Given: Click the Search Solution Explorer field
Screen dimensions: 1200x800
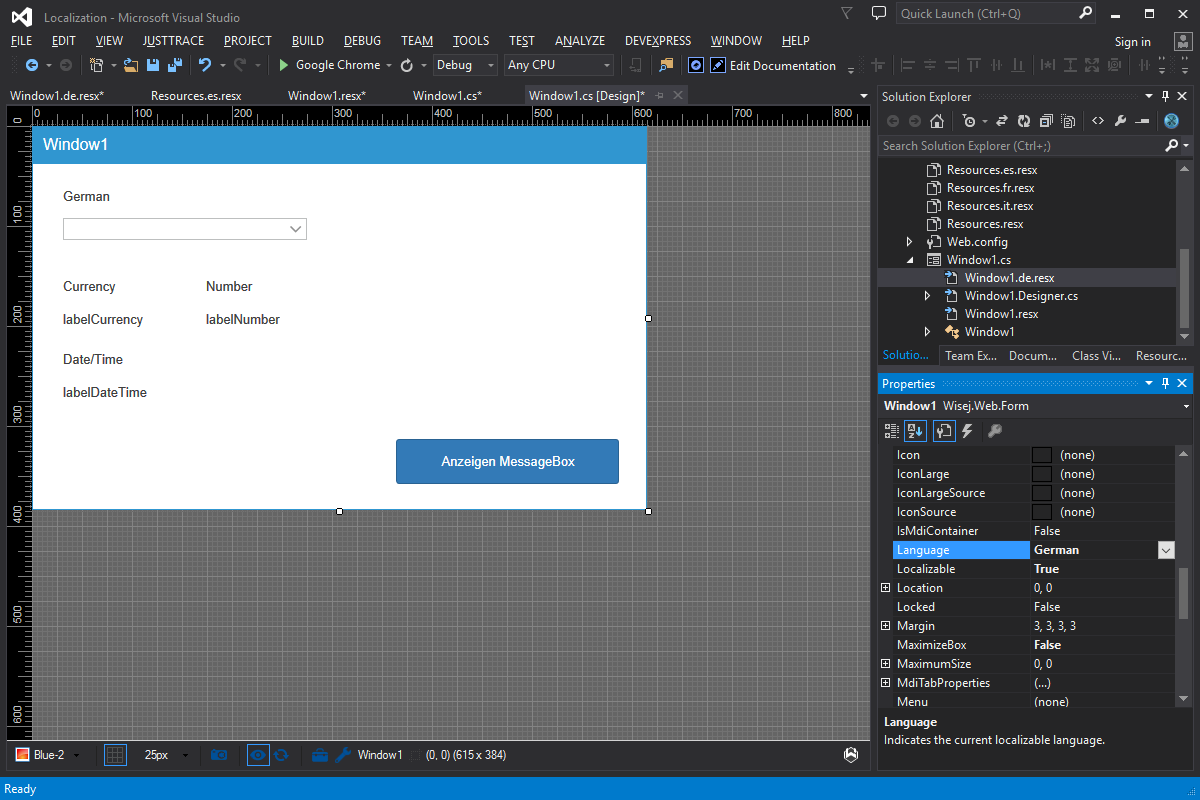Looking at the screenshot, I should click(1020, 146).
